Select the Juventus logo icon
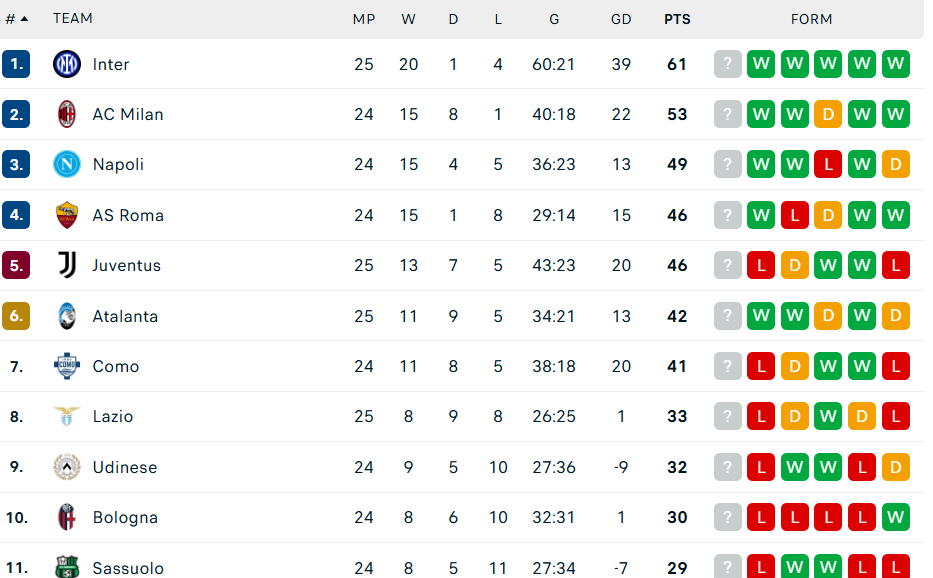This screenshot has width=933, height=578. pos(66,265)
